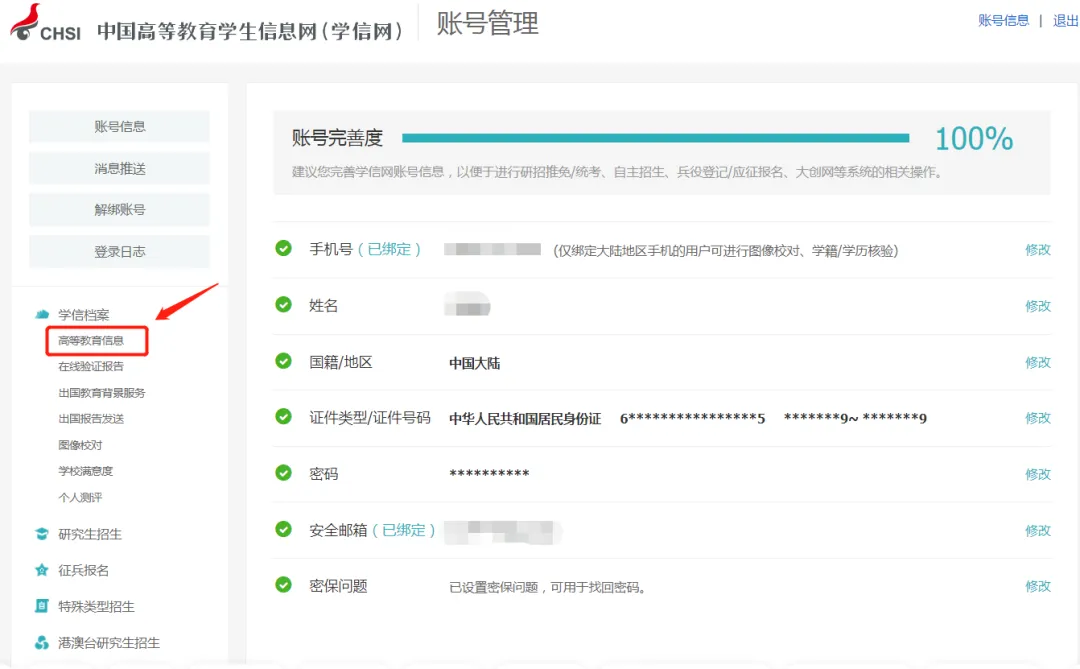Expand the 研究生招生 section
The width and height of the screenshot is (1080, 669).
(x=90, y=534)
